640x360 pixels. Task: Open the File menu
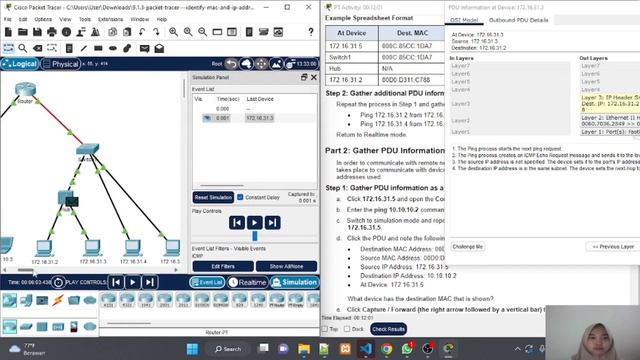pos(8,19)
